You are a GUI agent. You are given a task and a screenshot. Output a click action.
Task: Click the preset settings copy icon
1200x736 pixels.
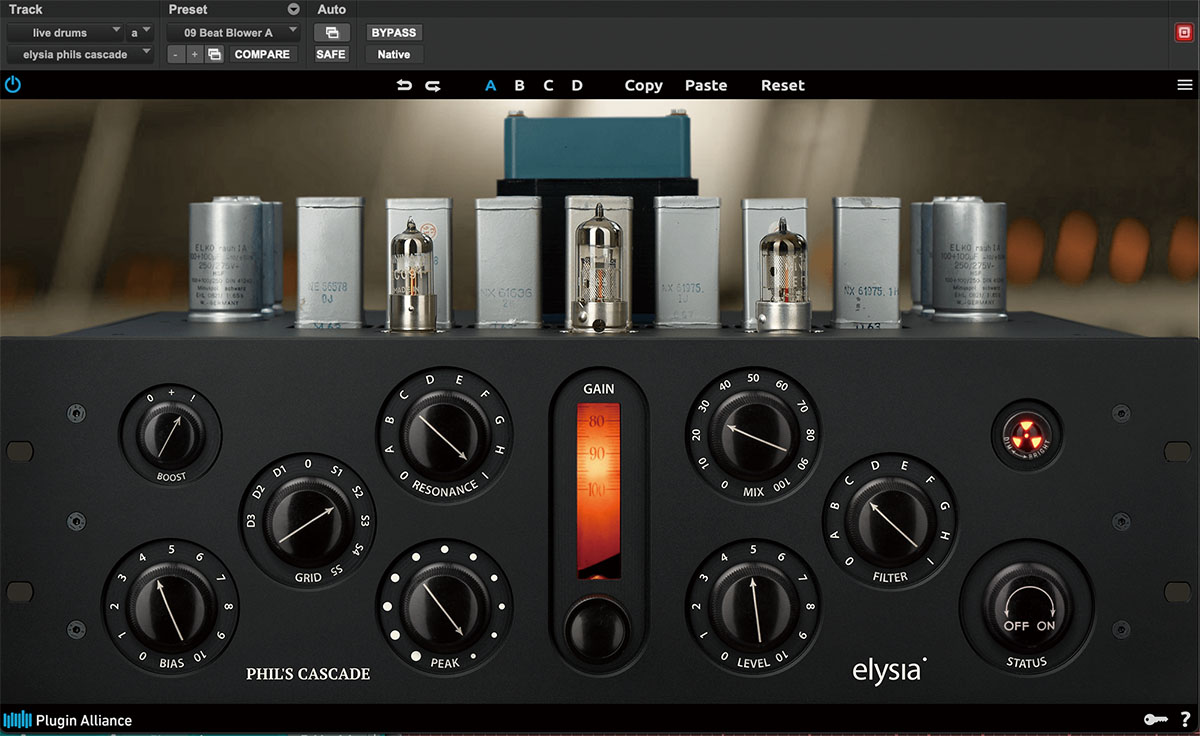click(214, 55)
